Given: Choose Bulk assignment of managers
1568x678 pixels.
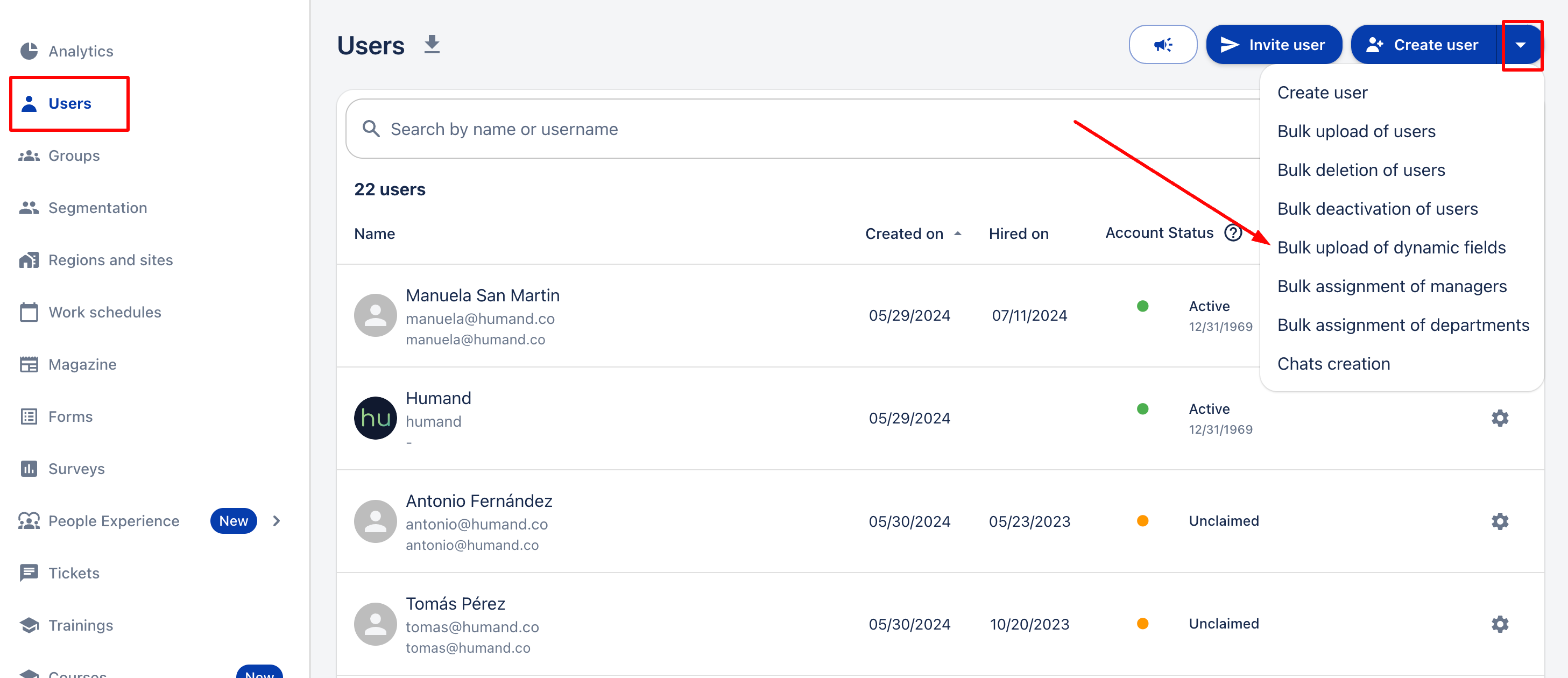Looking at the screenshot, I should pyautogui.click(x=1392, y=286).
